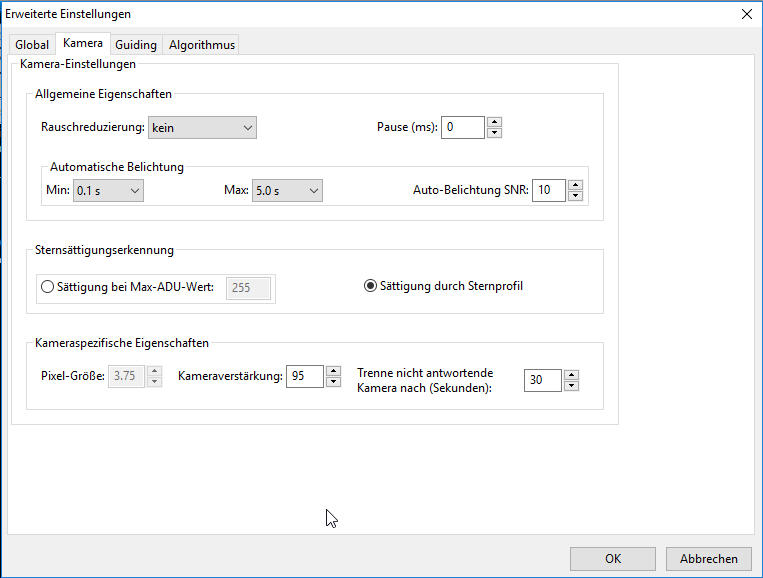The height and width of the screenshot is (578, 763).
Task: Increase camera disconnect timeout with up arrow
Action: click(x=571, y=375)
